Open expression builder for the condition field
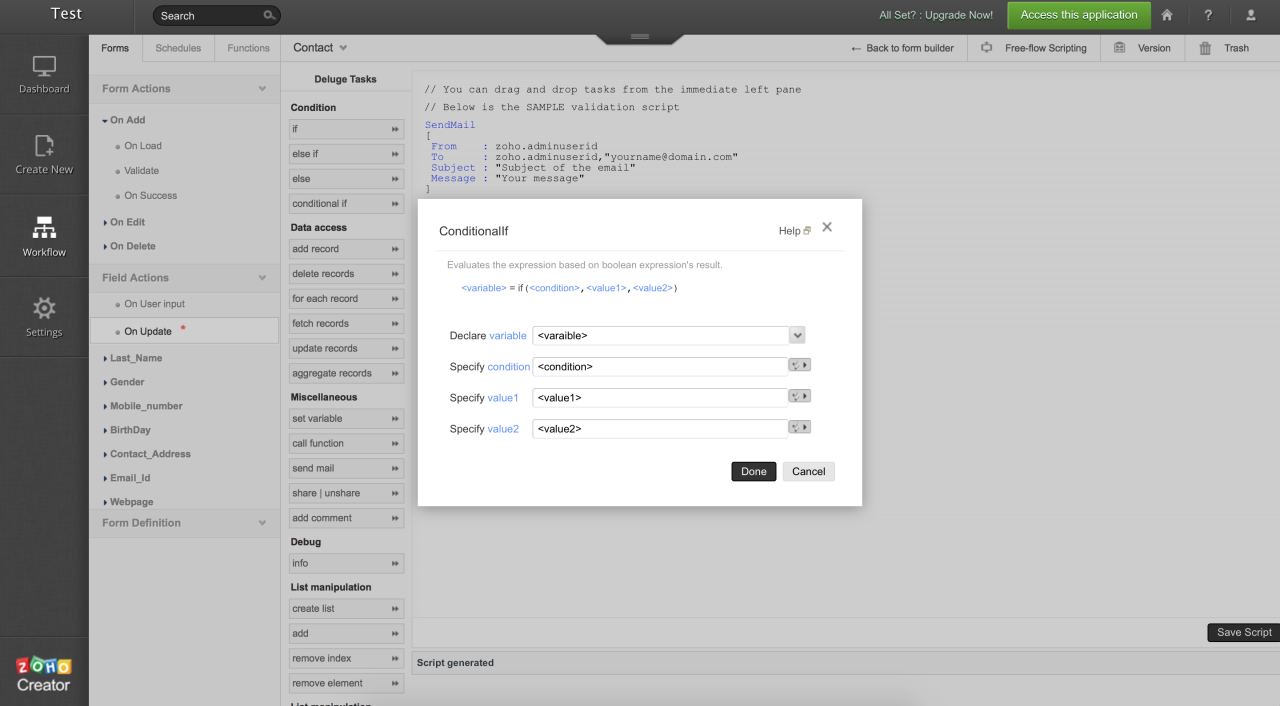This screenshot has width=1280, height=706. (x=800, y=365)
